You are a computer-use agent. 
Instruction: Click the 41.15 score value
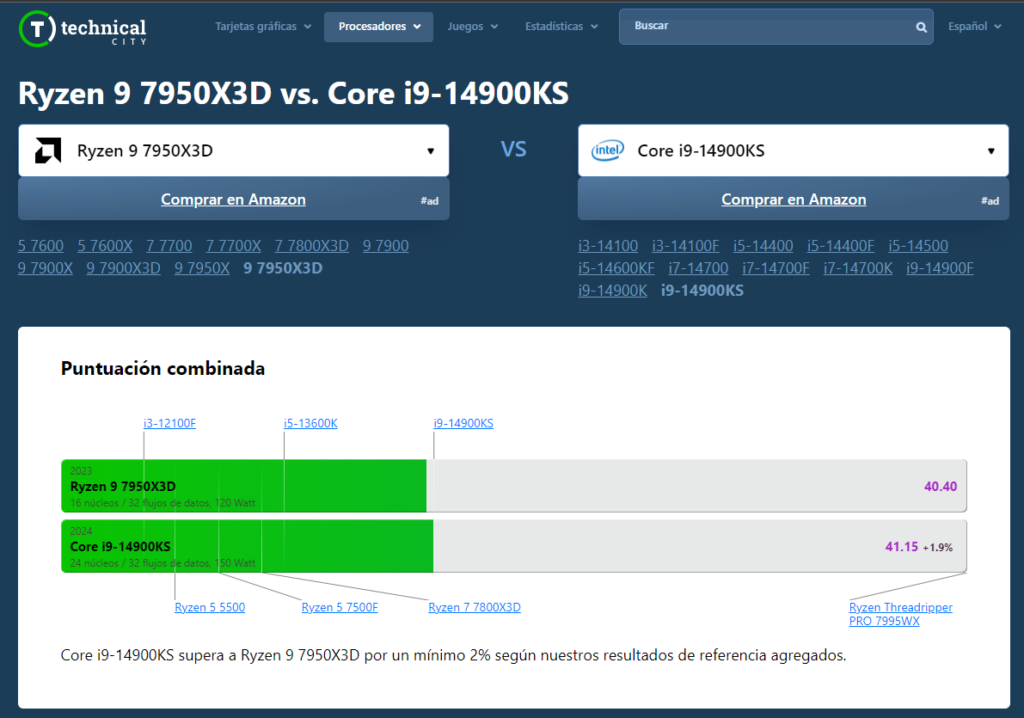pos(901,547)
